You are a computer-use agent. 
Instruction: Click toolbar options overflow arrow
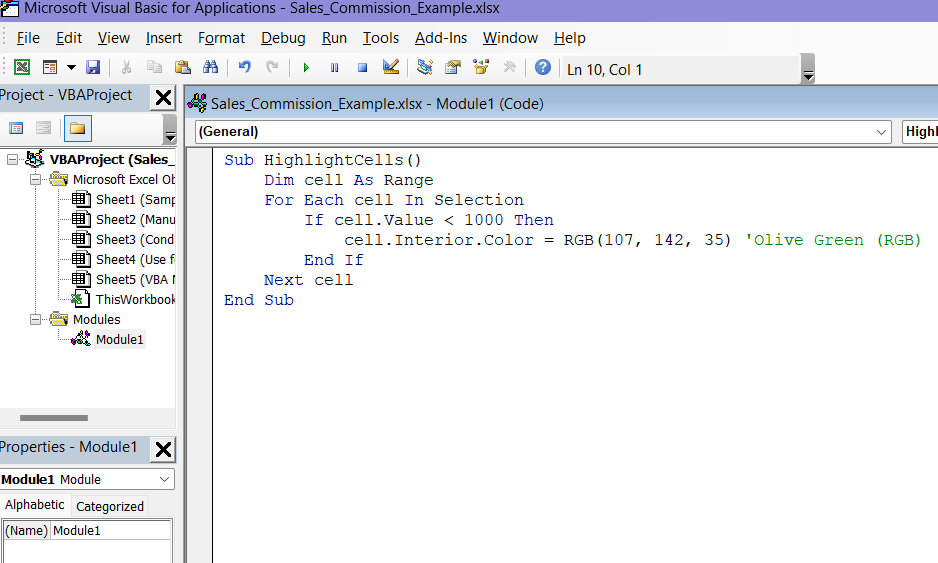808,69
